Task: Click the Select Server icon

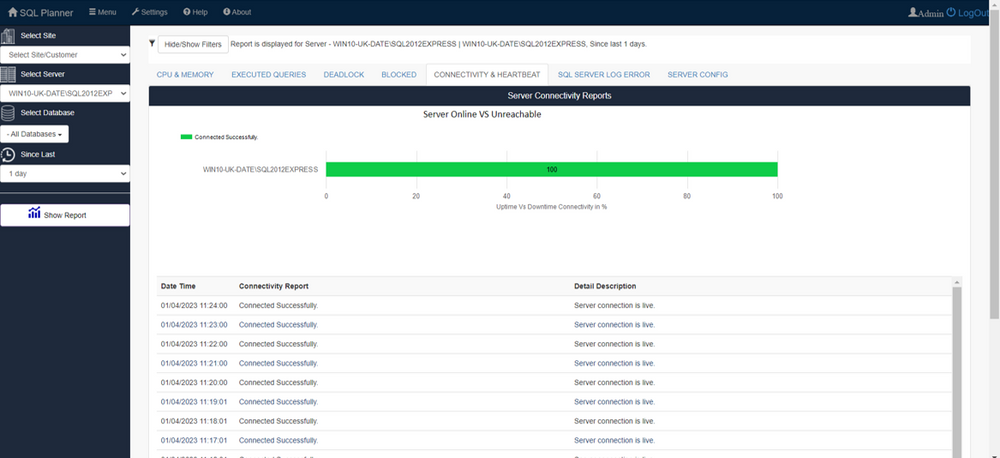Action: [8, 74]
